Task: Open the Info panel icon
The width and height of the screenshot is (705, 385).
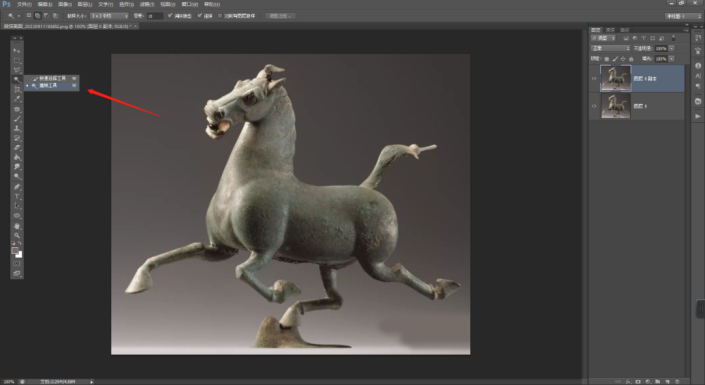Action: pyautogui.click(x=698, y=66)
